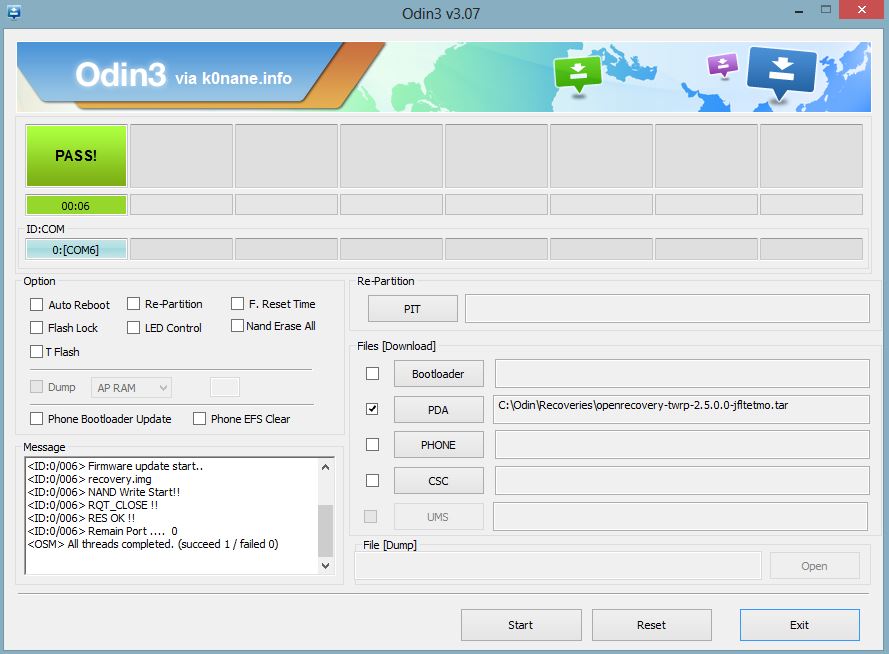This screenshot has width=889, height=654.
Task: Uncheck the PDA file checkbox
Action: coord(372,409)
